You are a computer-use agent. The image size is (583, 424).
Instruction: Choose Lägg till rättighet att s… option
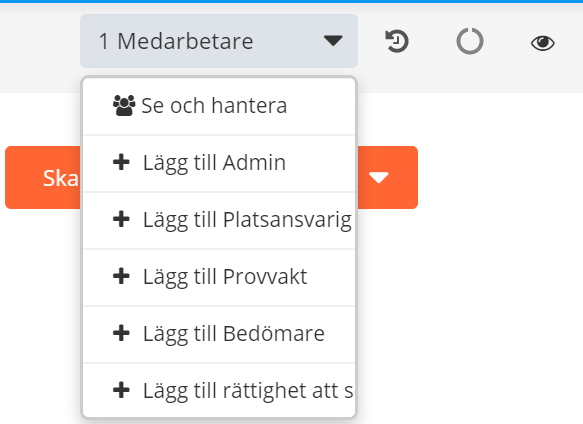219,391
